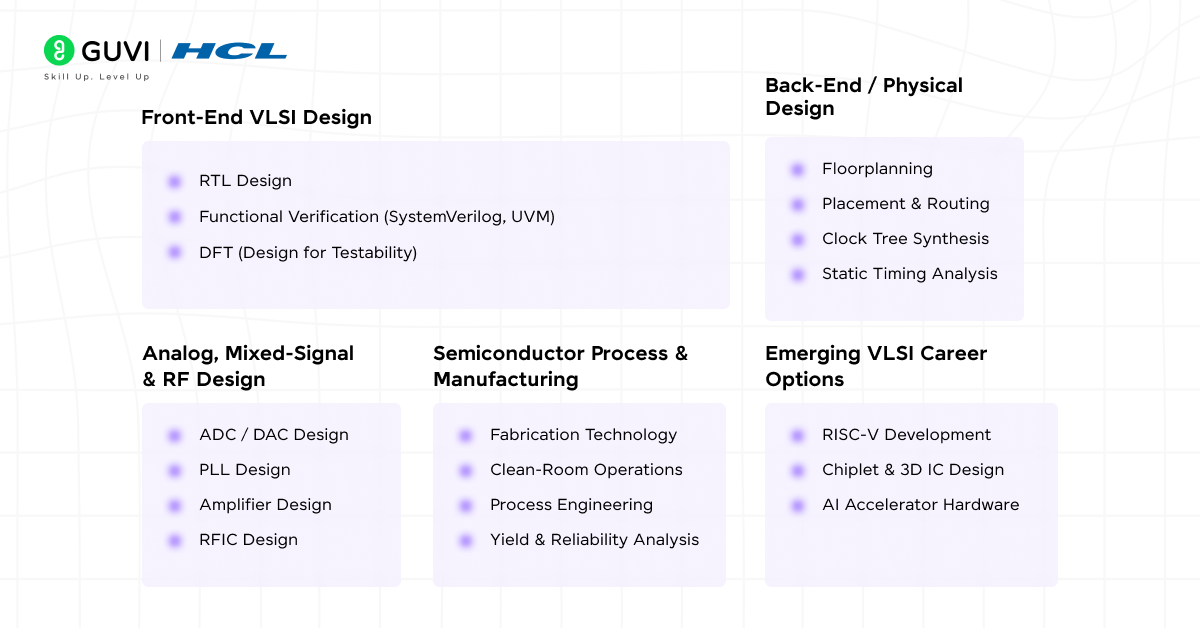This screenshot has width=1200, height=628.
Task: Select the Front-End VLSI Design heading
Action: pos(256,117)
